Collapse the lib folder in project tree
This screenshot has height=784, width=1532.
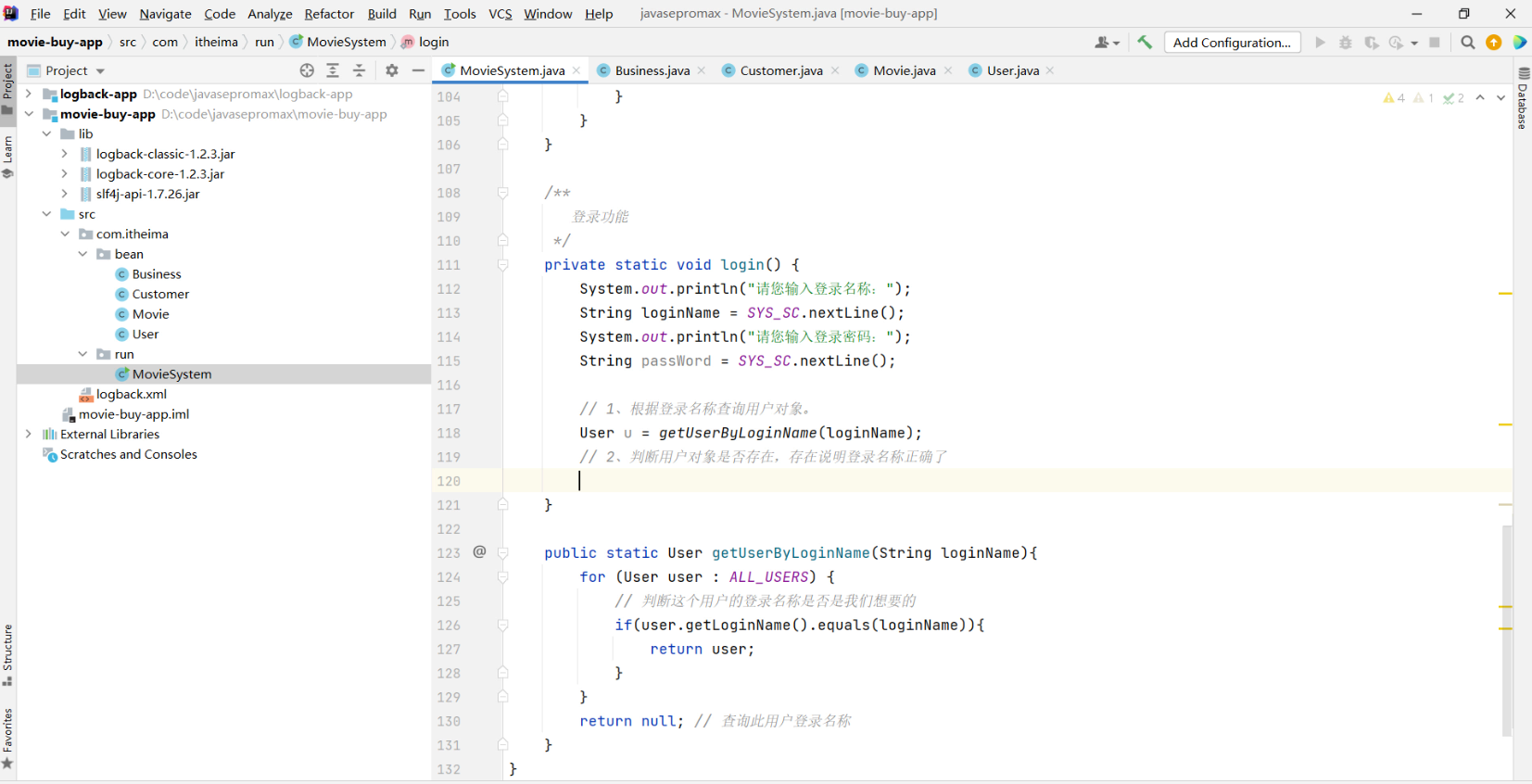click(x=46, y=133)
